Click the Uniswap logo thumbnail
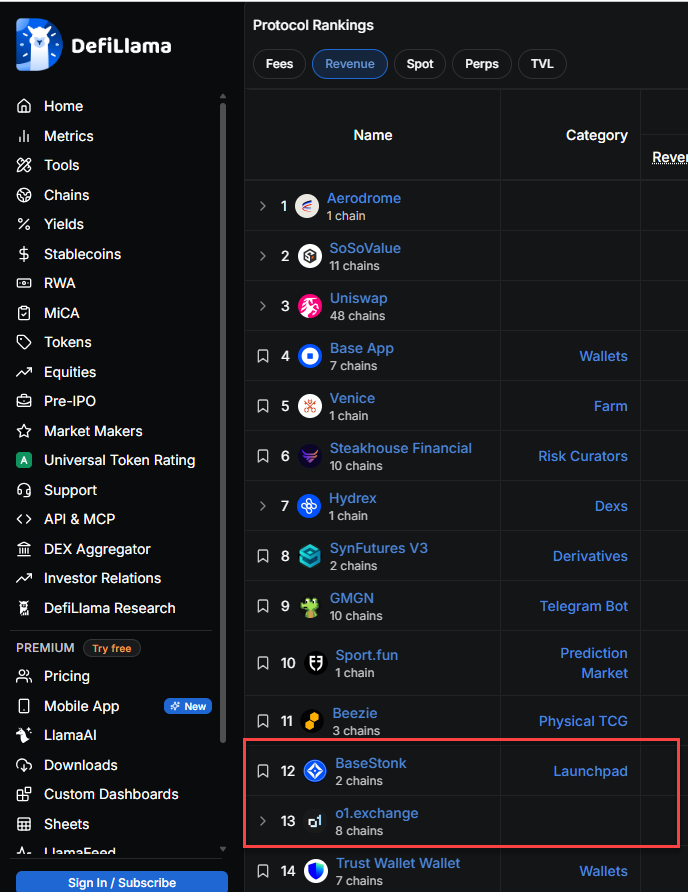 click(310, 306)
